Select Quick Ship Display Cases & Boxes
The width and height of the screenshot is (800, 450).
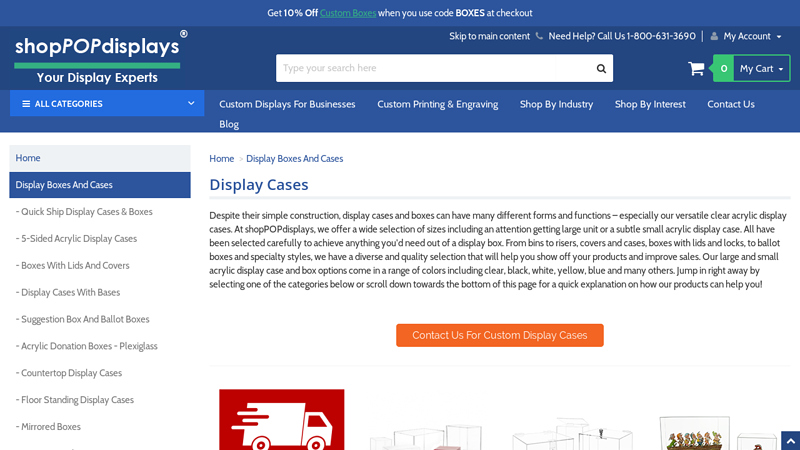[87, 212]
